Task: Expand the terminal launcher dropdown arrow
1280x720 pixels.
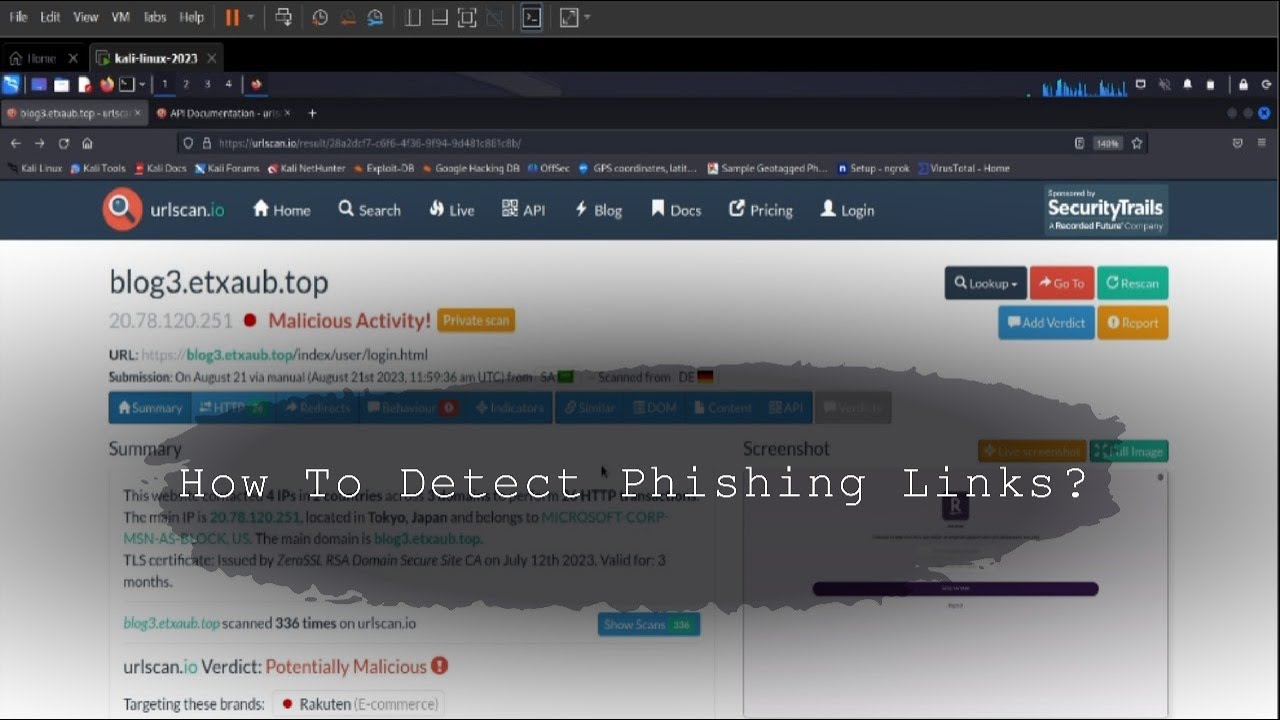Action: pos(142,85)
